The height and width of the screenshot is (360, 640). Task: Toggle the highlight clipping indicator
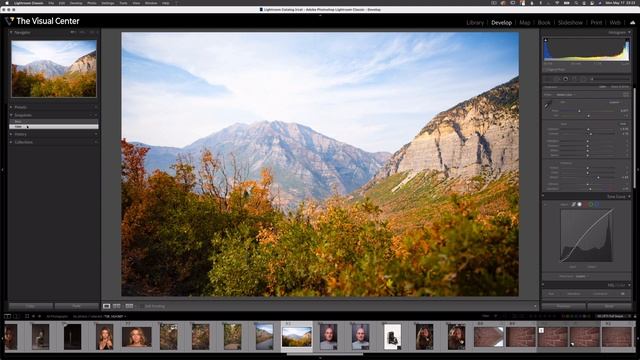pos(627,40)
